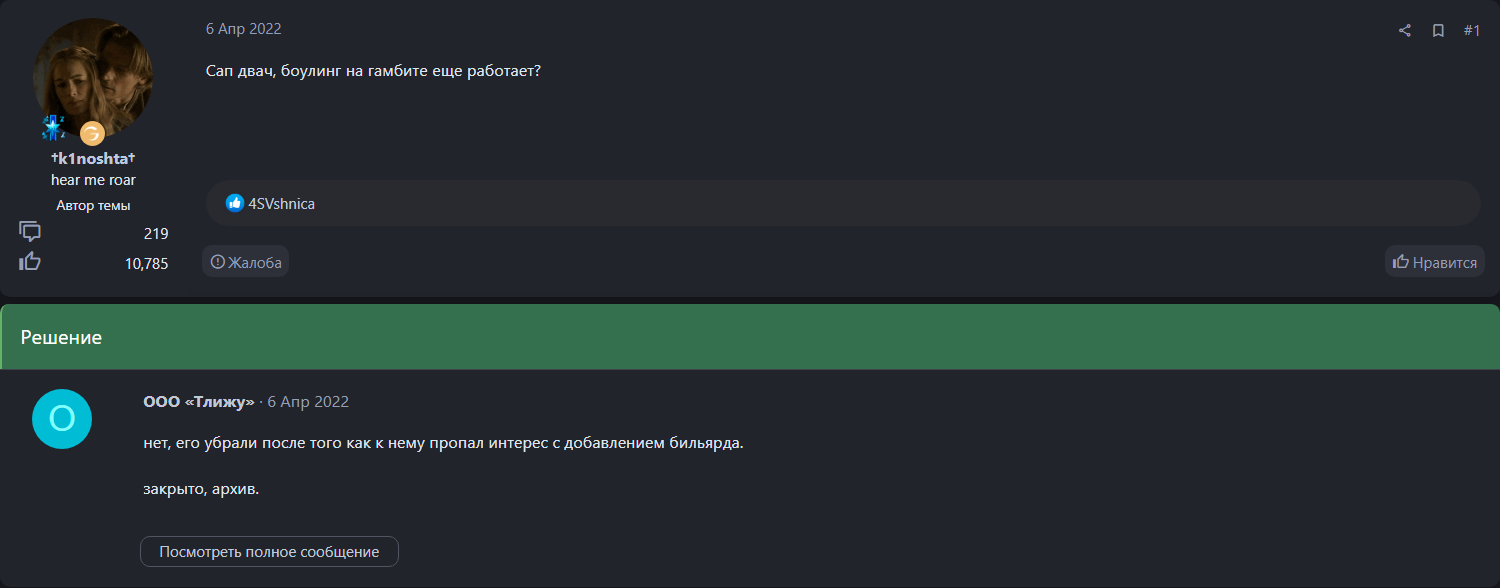Click the messages count icon

click(x=30, y=232)
